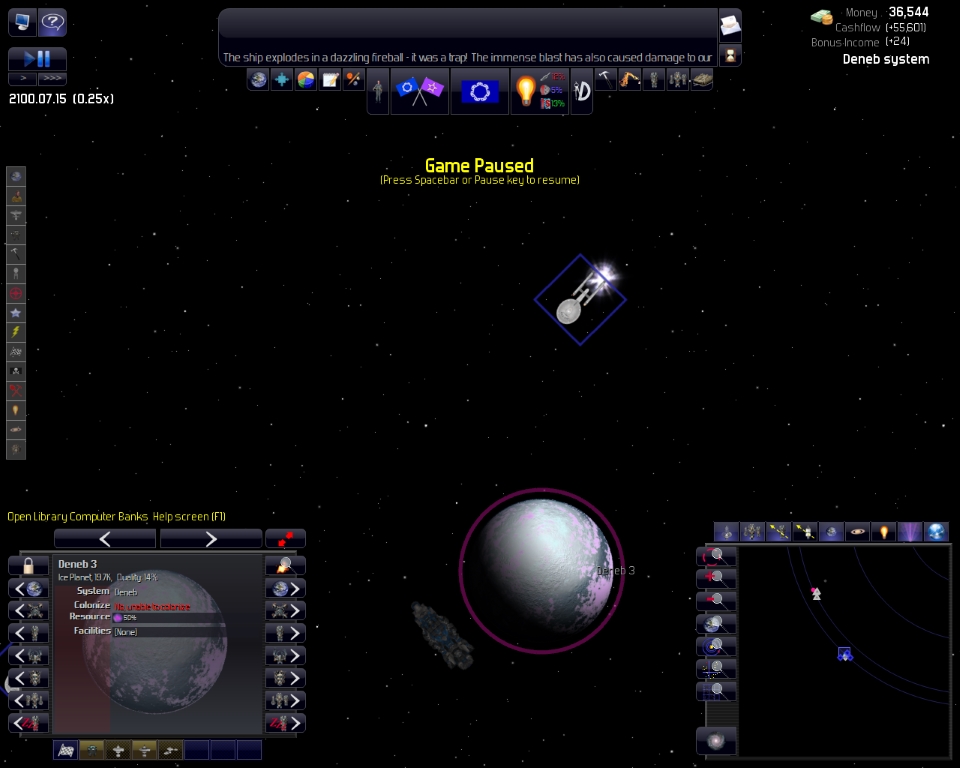Cycle to next idle ship with red Zz
Image resolution: width=960 pixels, height=768 pixels.
click(285, 723)
